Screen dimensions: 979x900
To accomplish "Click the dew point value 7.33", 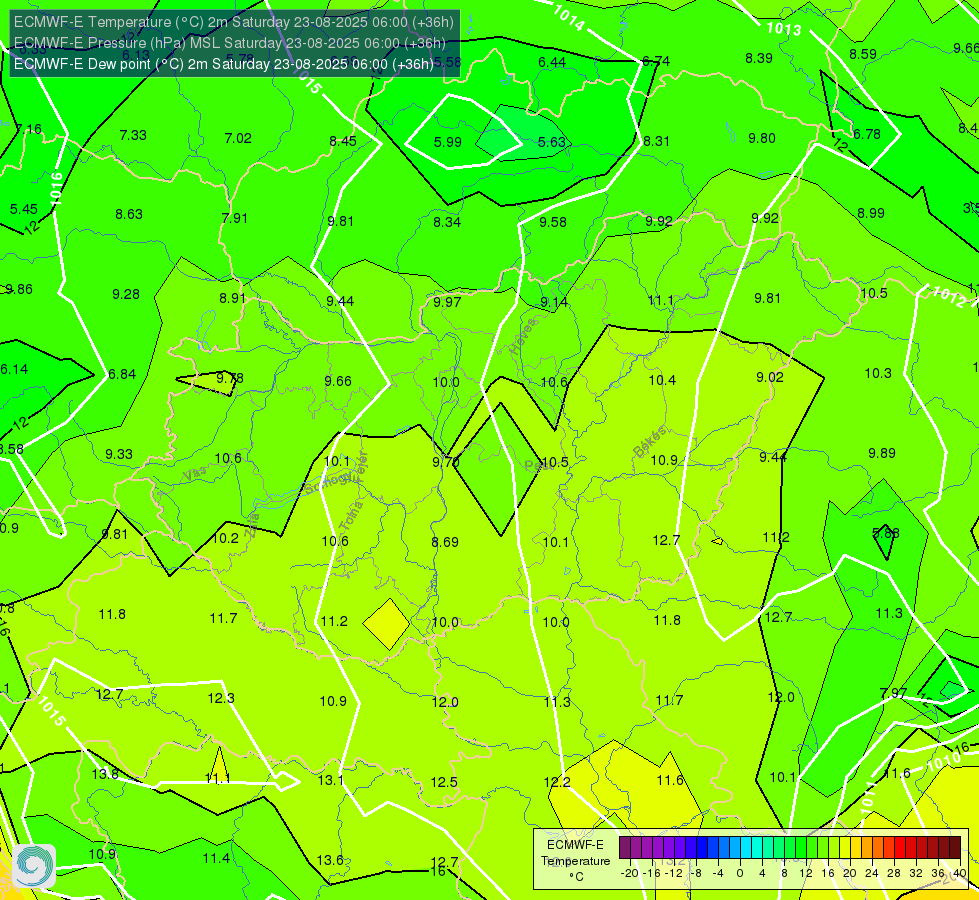I will [x=133, y=135].
